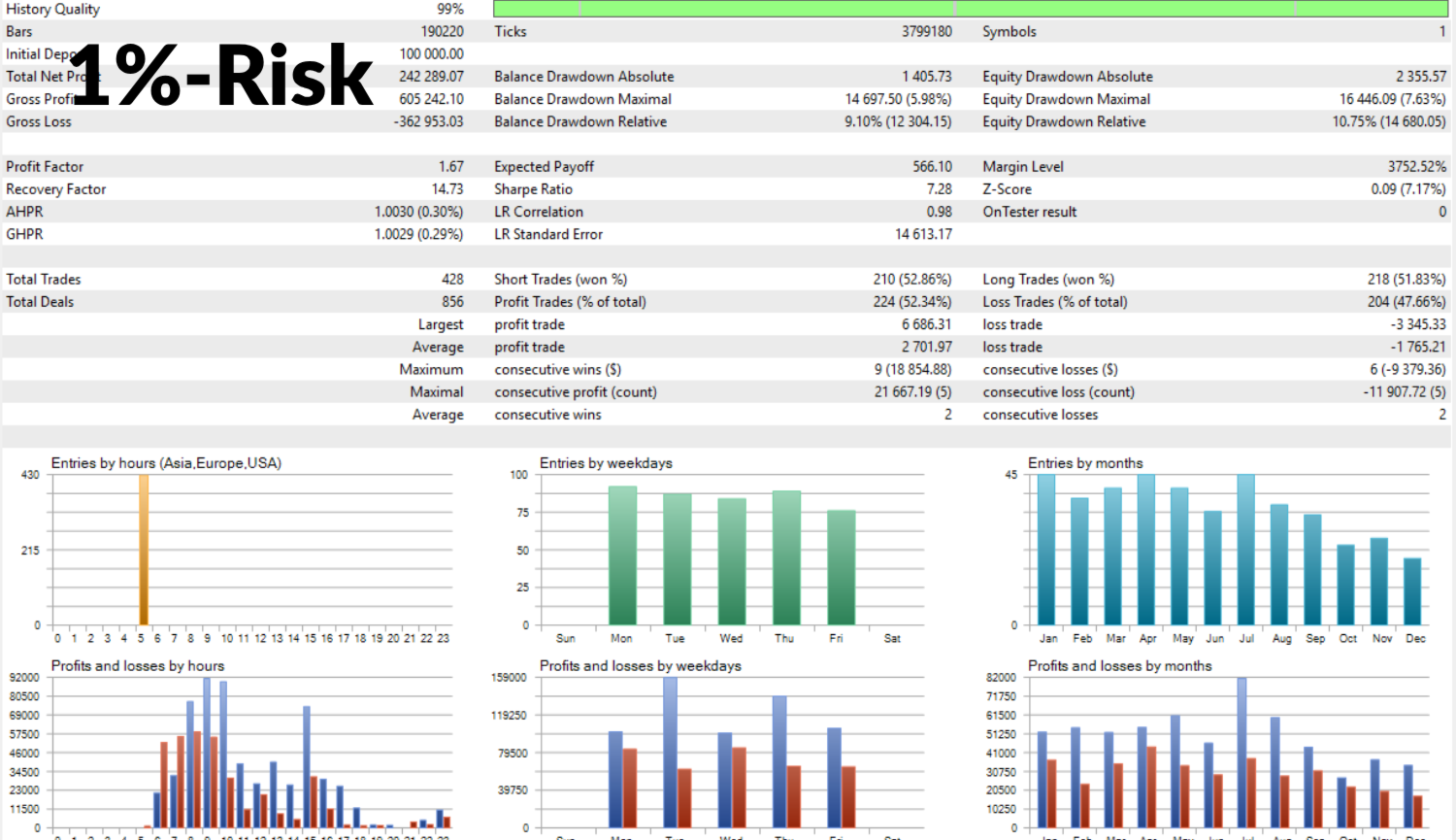Click the blue Jul profit bar in months chart
This screenshot has height=840, width=1456.
point(1241,753)
